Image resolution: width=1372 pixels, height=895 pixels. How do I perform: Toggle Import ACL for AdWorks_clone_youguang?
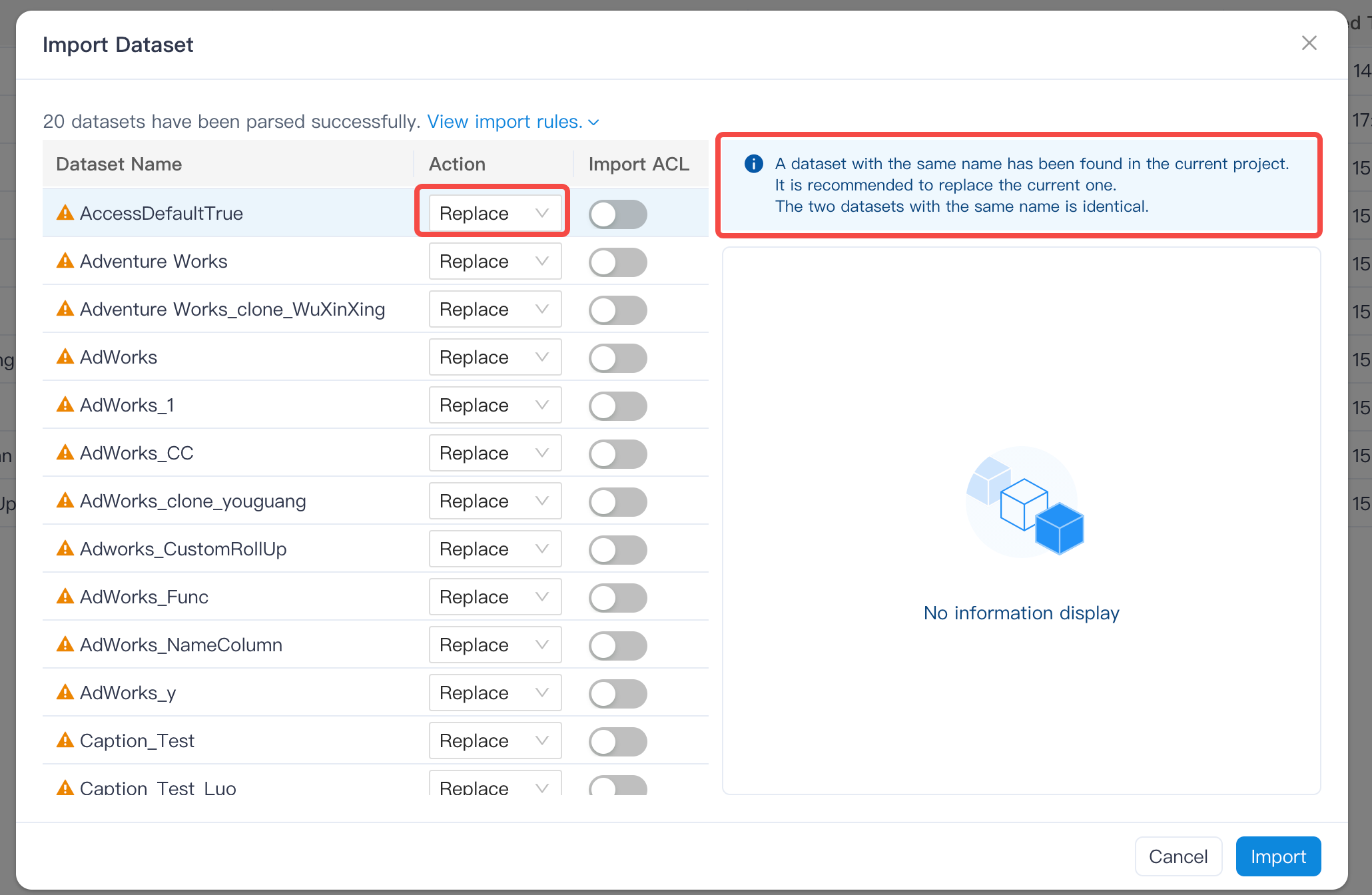[618, 502]
